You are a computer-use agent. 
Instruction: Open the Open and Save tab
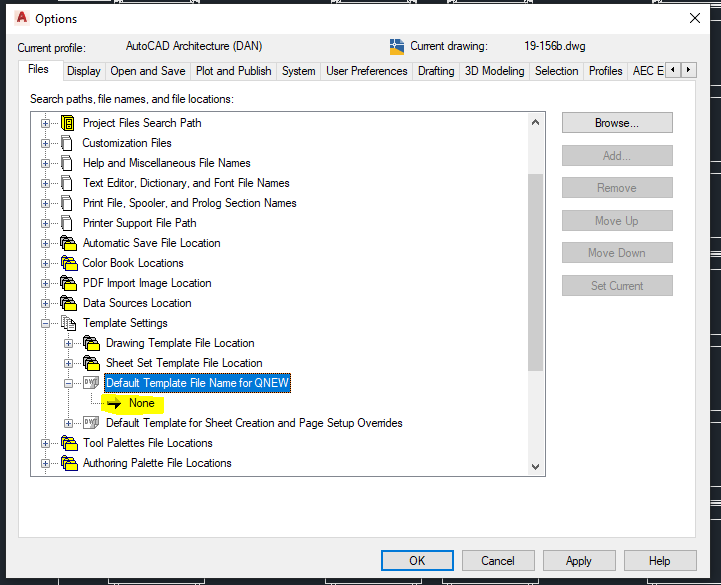point(148,71)
